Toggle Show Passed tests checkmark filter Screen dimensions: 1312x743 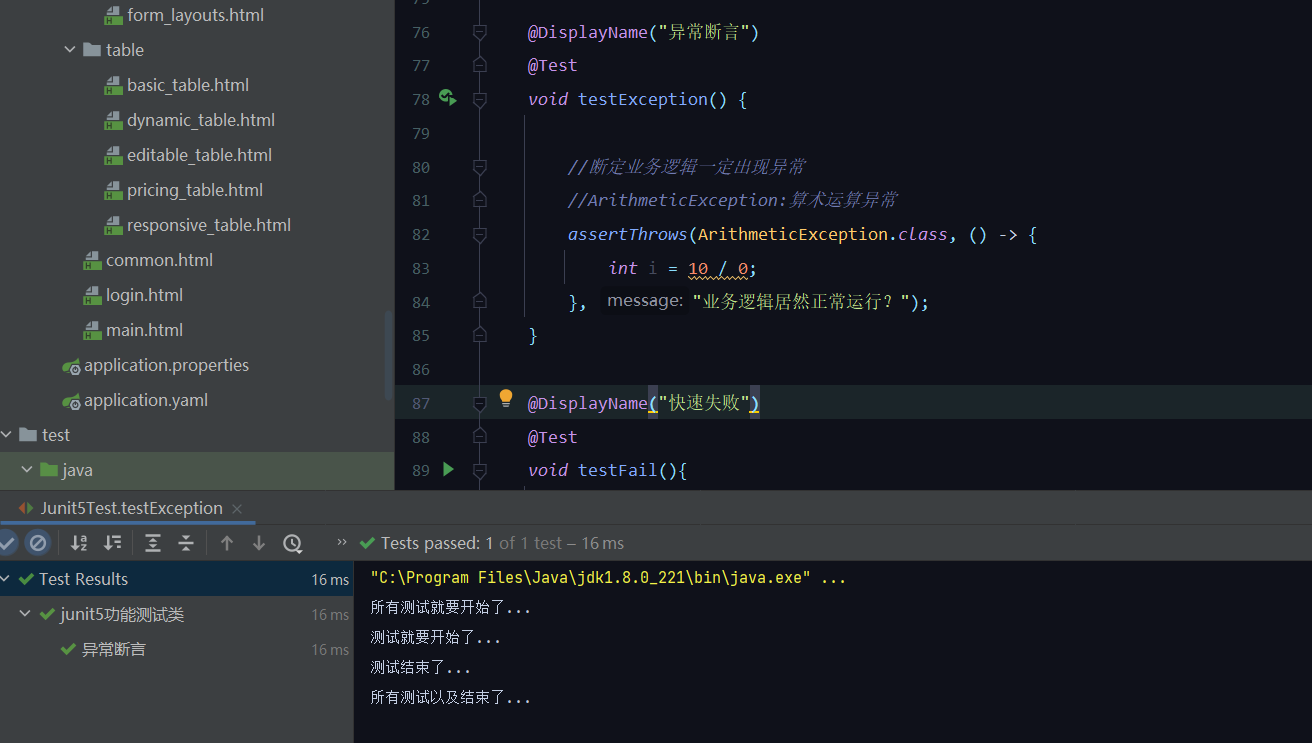tap(8, 543)
